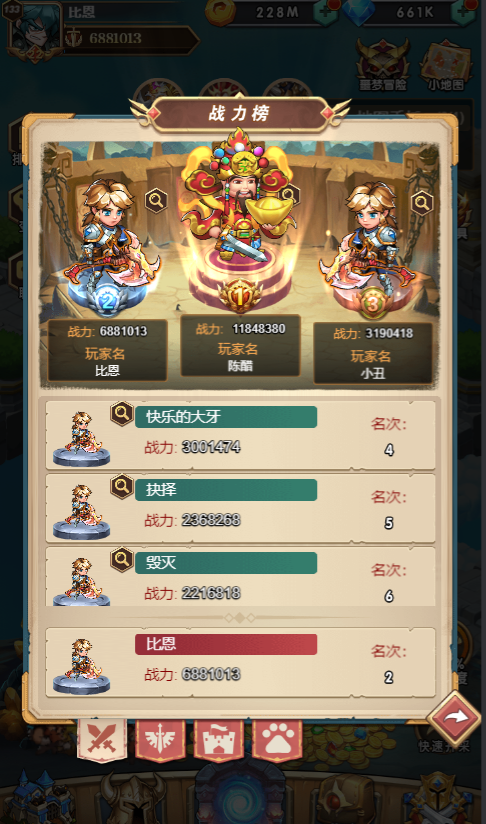The height and width of the screenshot is (824, 486).
Task: Tap the player avatar portrait at top
Action: tap(34, 32)
